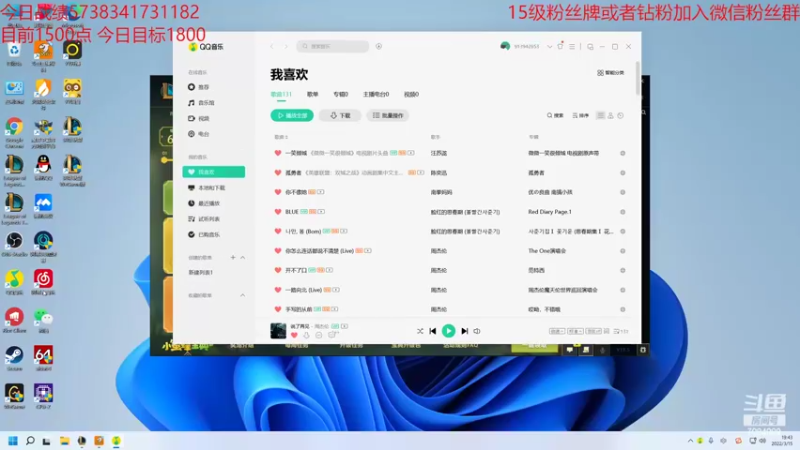The width and height of the screenshot is (800, 450).
Task: Switch to the 专辑0 tab
Action: pos(340,94)
